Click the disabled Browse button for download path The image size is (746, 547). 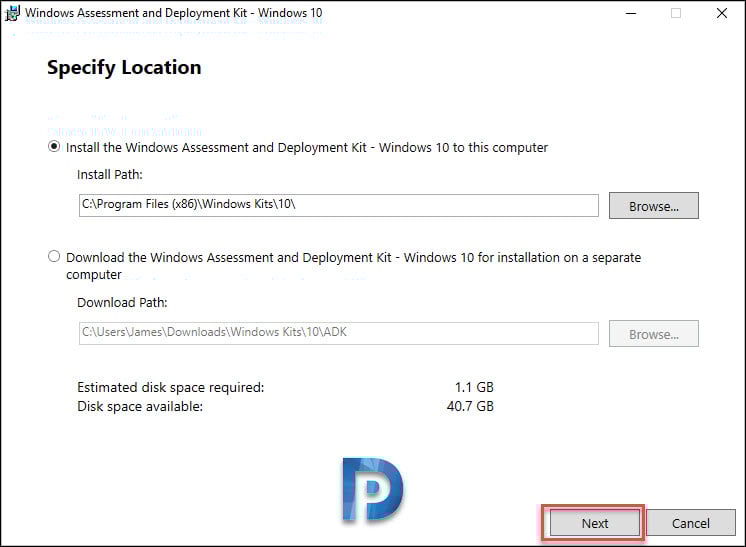point(654,333)
